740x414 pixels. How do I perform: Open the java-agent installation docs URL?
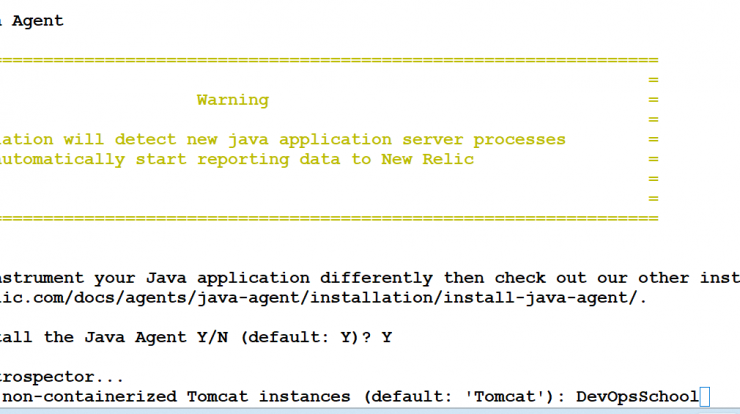click(323, 298)
